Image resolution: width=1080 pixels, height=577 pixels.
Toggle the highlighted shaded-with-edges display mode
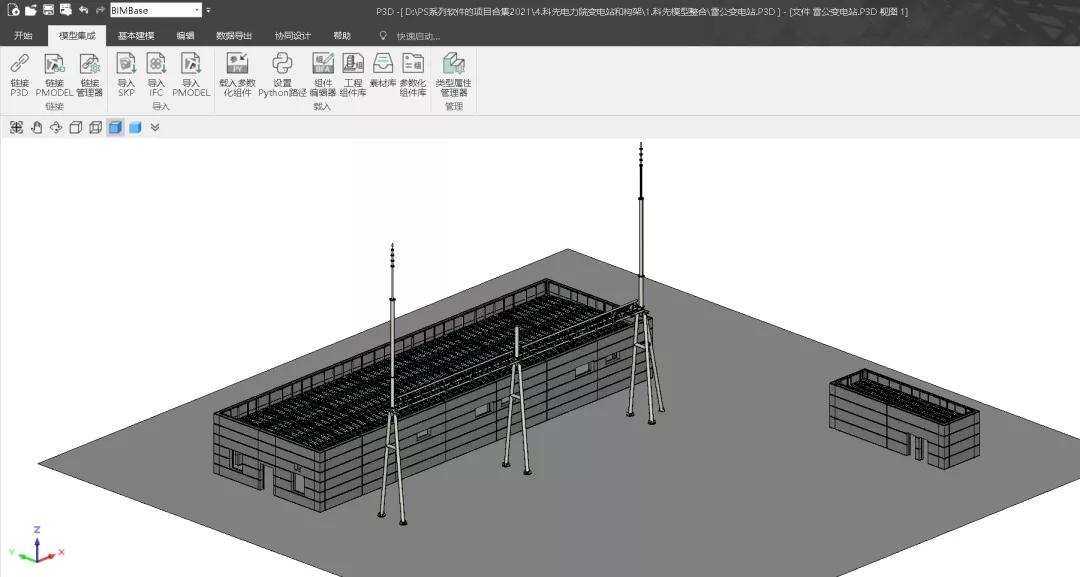(x=115, y=127)
